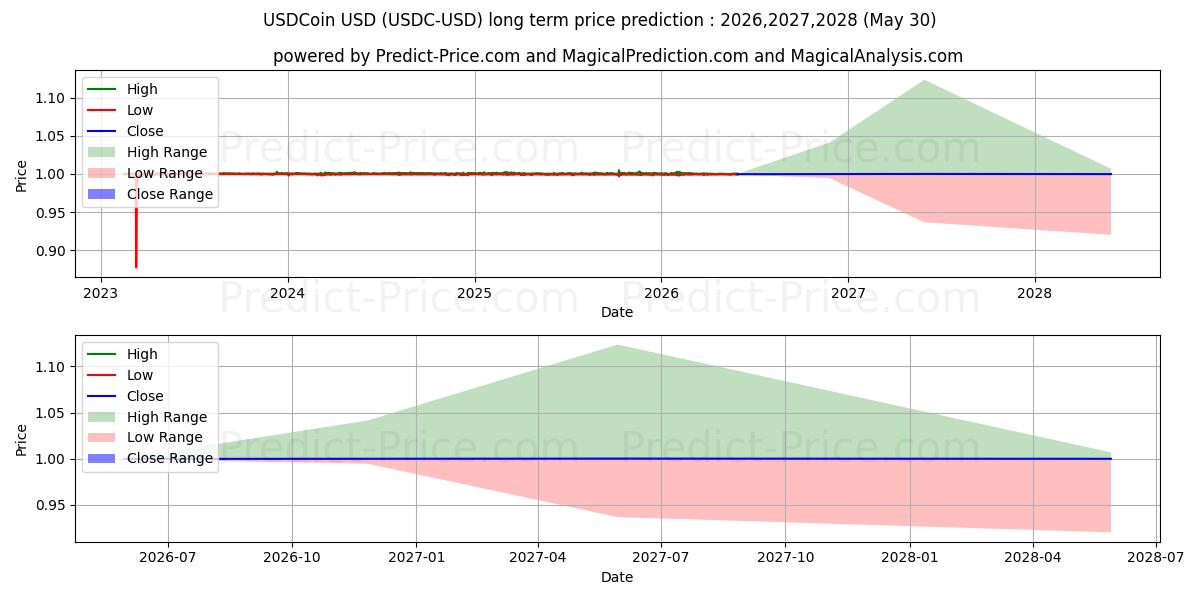Click the powered by Predict-Price.com subtitle text
The height and width of the screenshot is (600, 1200).
point(618,56)
